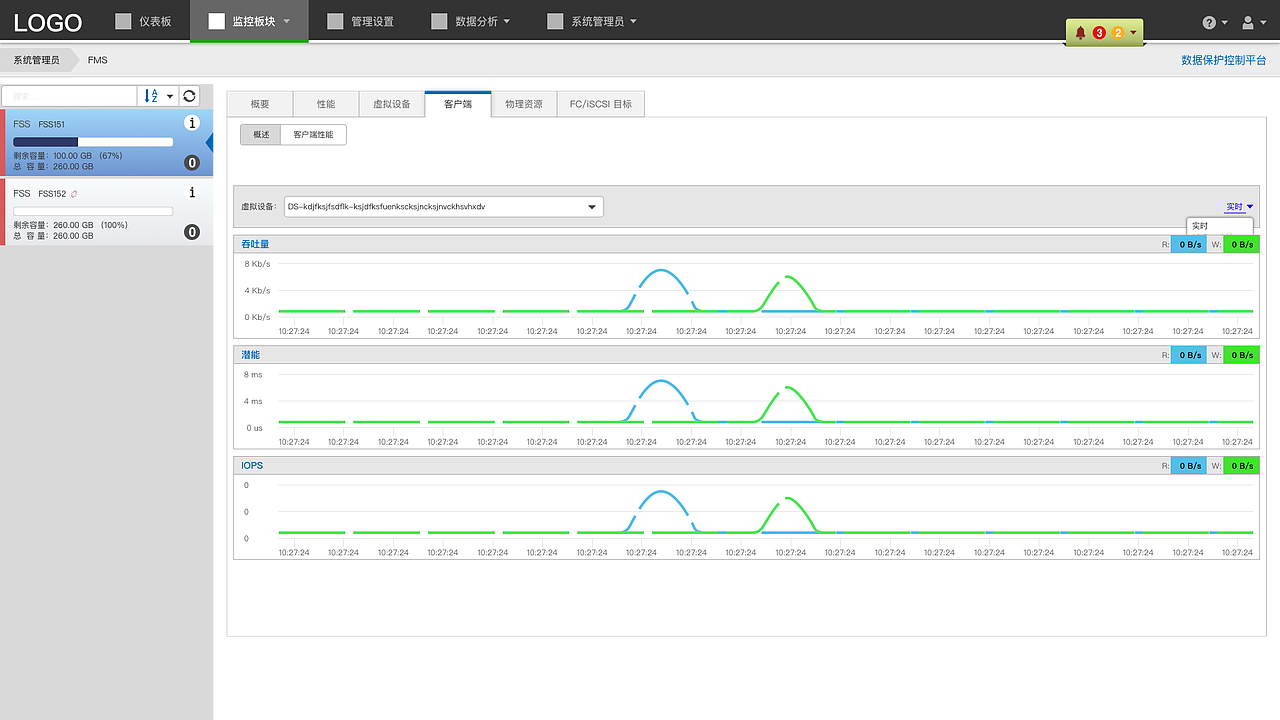
Task: Open the 系统管理员 top menu
Action: (592, 21)
